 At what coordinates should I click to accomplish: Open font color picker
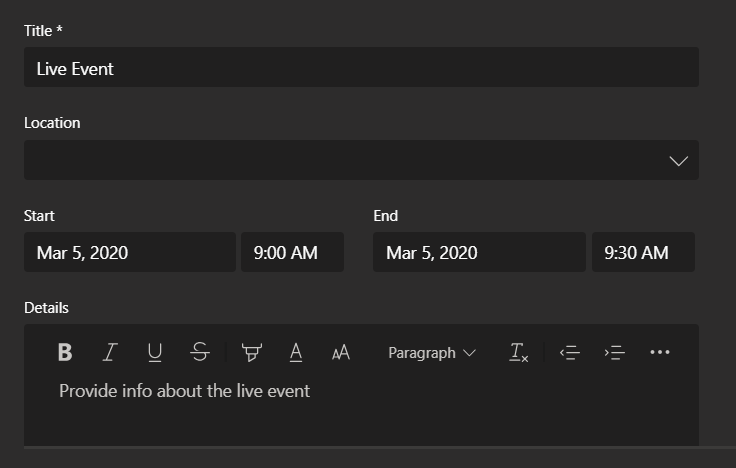point(296,352)
